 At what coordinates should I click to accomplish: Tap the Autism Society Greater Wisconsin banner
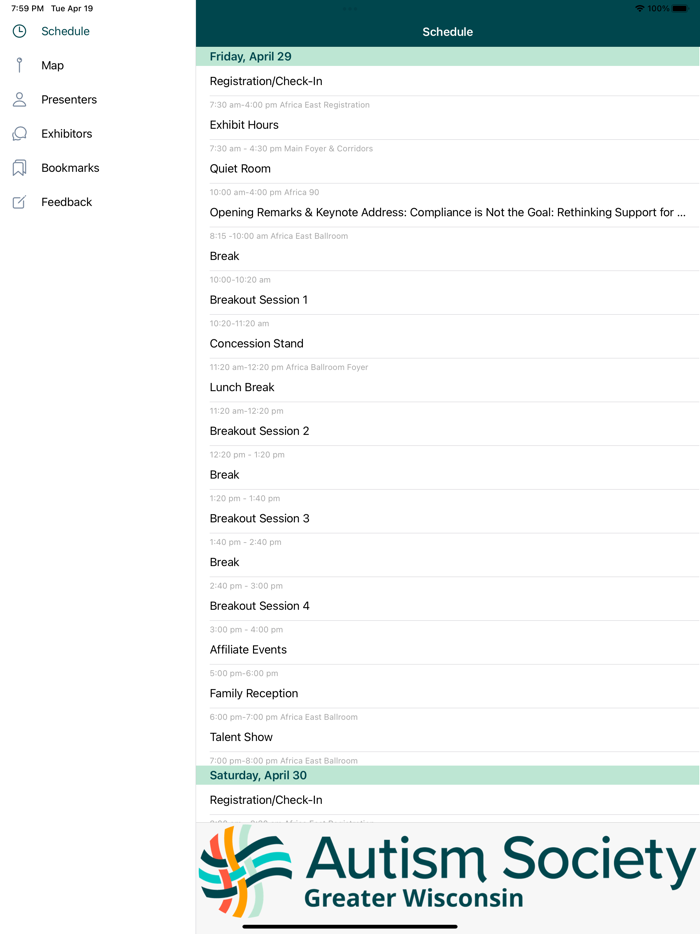(x=447, y=870)
